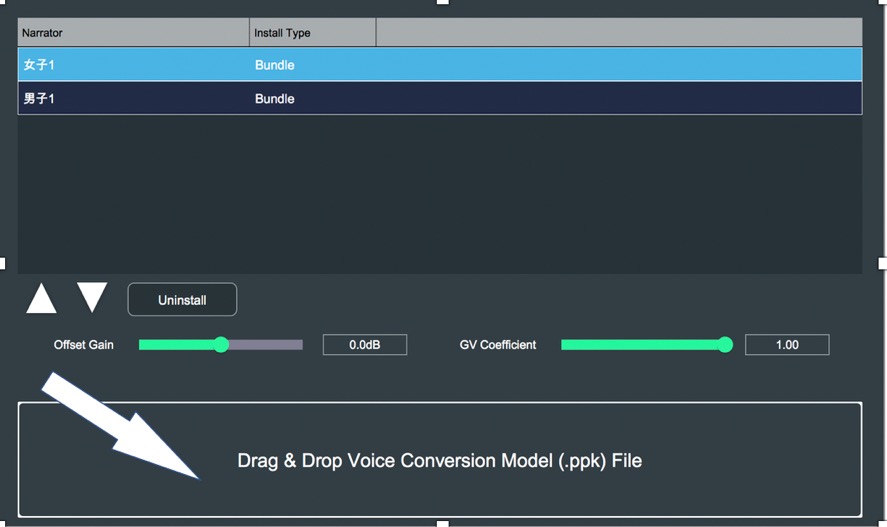Screen dimensions: 887x527
Task: Click the green filled GV Coefficient slider track
Action: (640, 345)
